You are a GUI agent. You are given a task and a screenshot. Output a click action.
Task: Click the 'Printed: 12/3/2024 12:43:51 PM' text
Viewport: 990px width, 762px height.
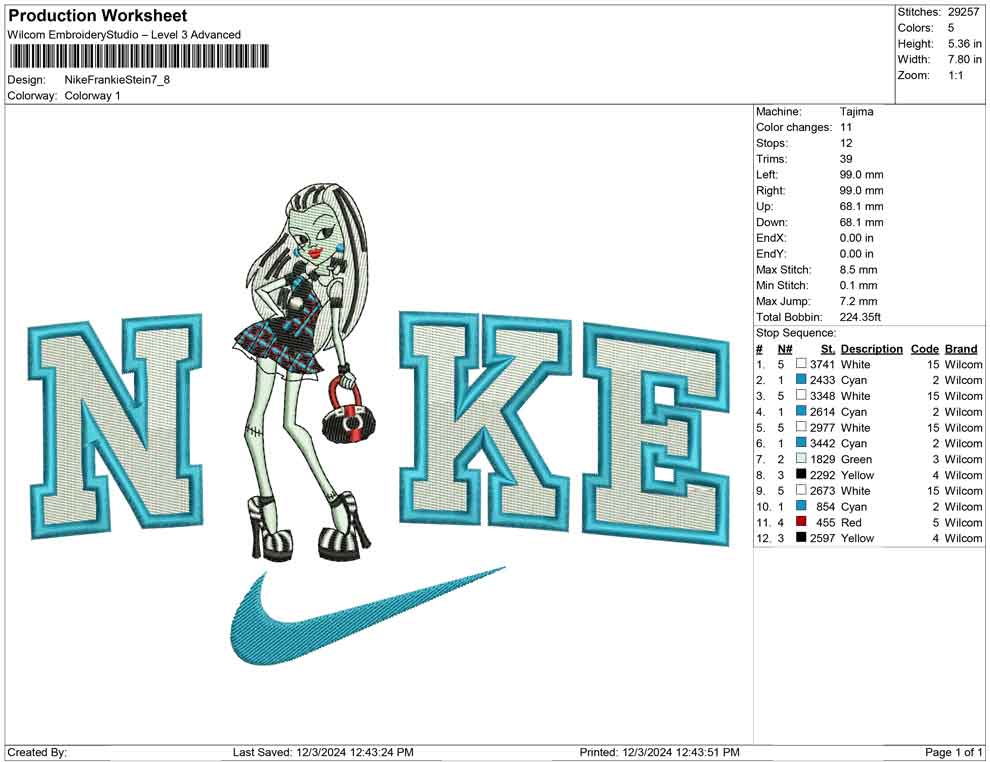point(659,752)
